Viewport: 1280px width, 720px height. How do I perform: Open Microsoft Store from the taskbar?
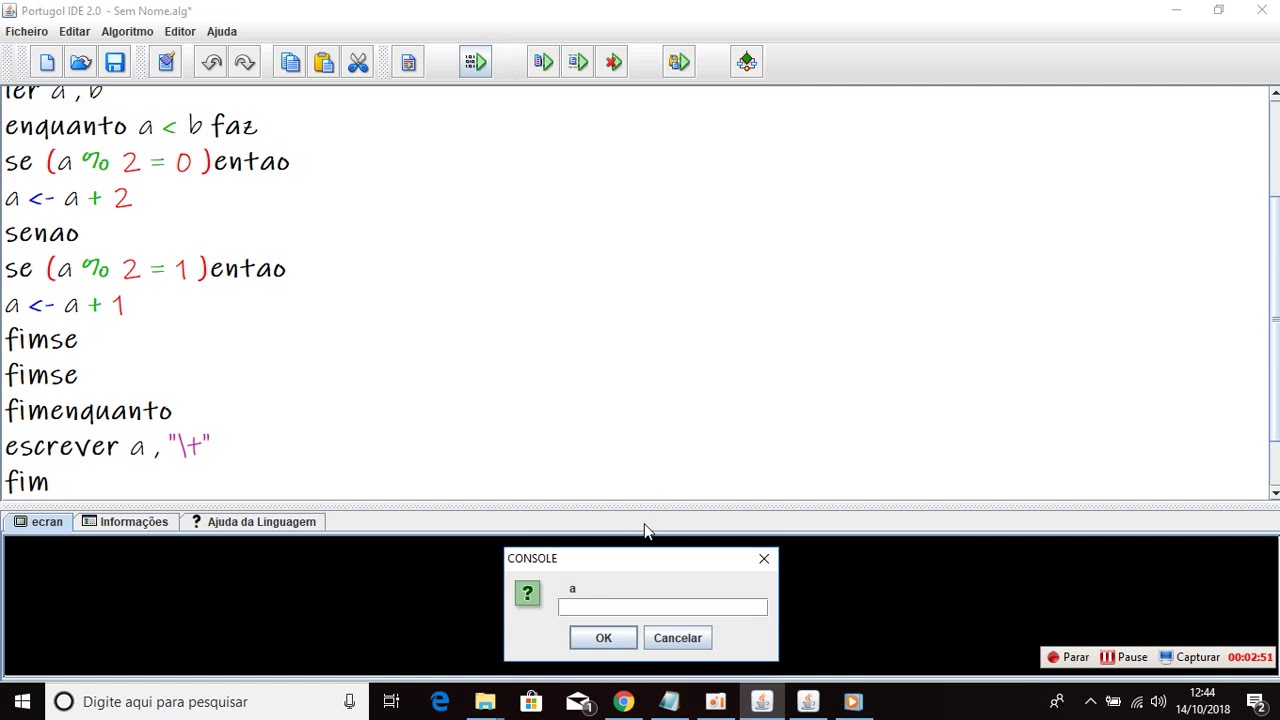[x=531, y=702]
